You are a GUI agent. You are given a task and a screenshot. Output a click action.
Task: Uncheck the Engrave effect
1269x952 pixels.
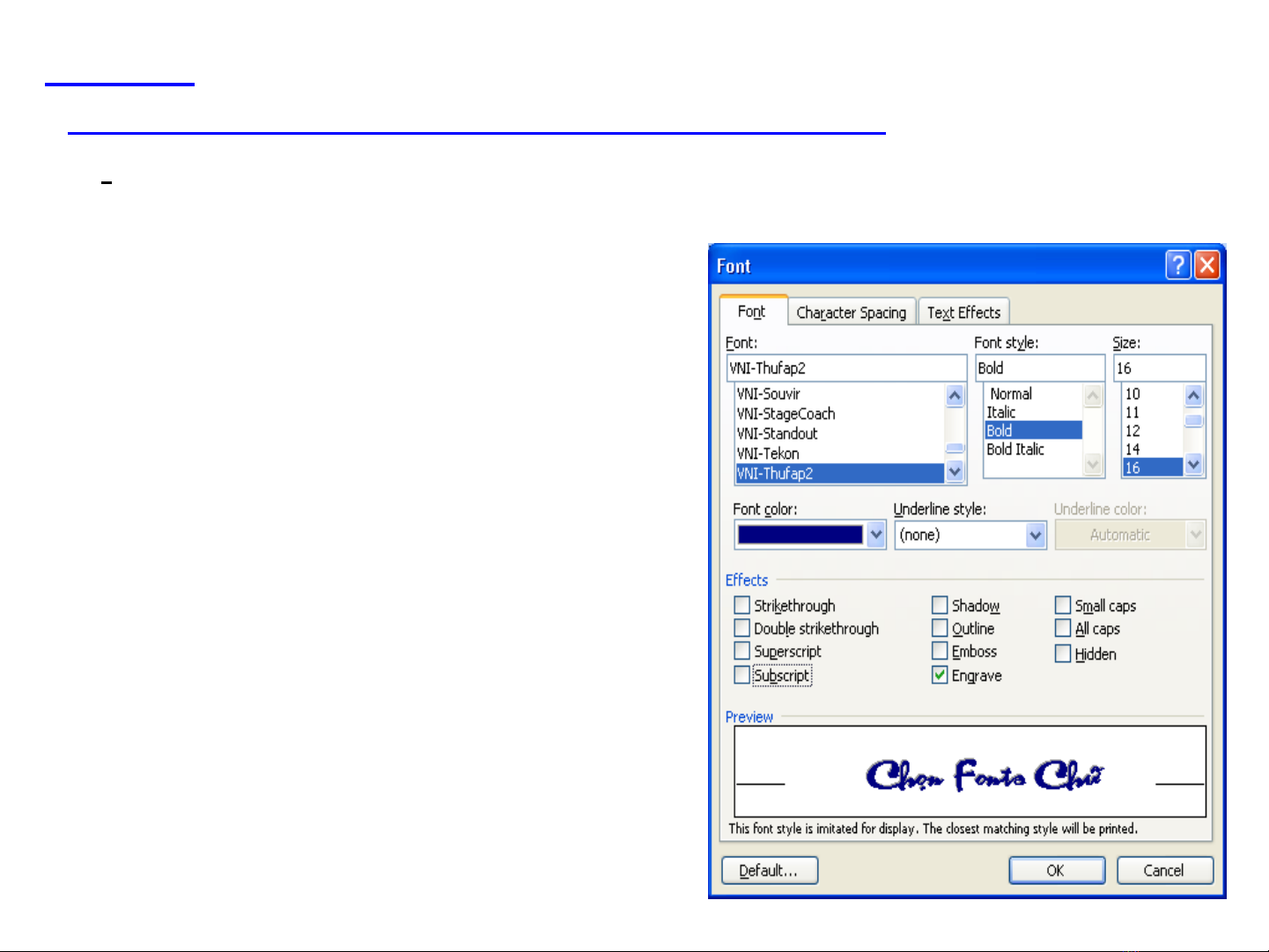click(940, 675)
